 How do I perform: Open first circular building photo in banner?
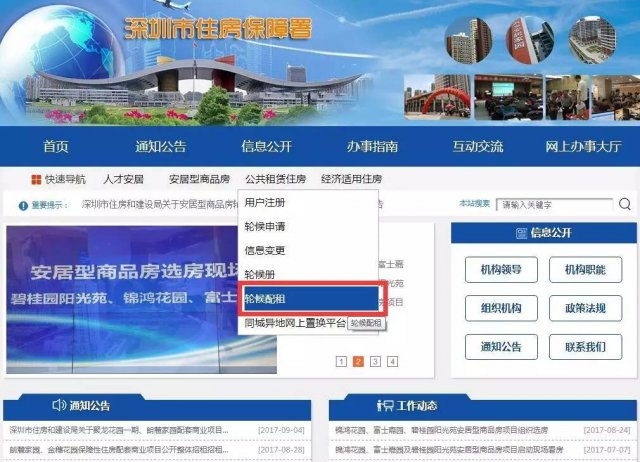468,40
